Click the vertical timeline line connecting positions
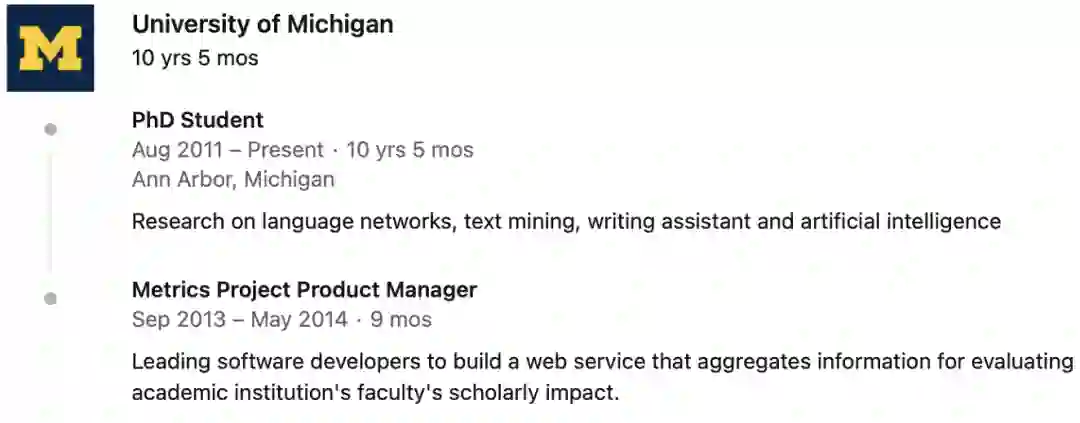The height and width of the screenshot is (423, 1080). tap(51, 212)
